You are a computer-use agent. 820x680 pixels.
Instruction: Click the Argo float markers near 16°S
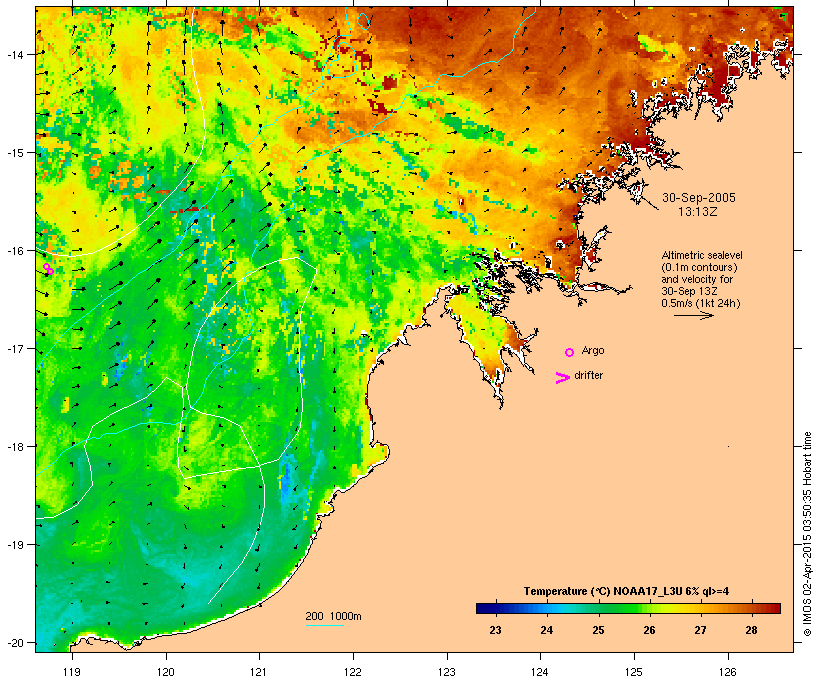click(48, 269)
